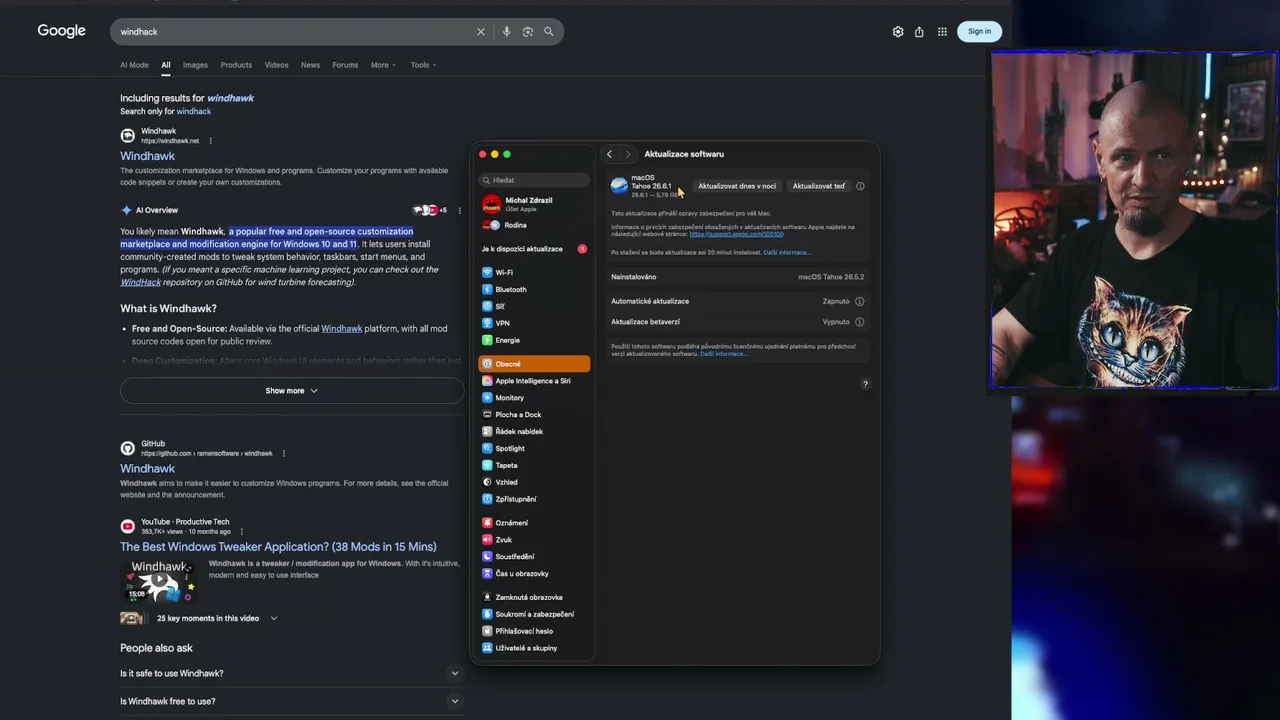Open the Google apps grid
The height and width of the screenshot is (720, 1280).
pyautogui.click(x=942, y=32)
